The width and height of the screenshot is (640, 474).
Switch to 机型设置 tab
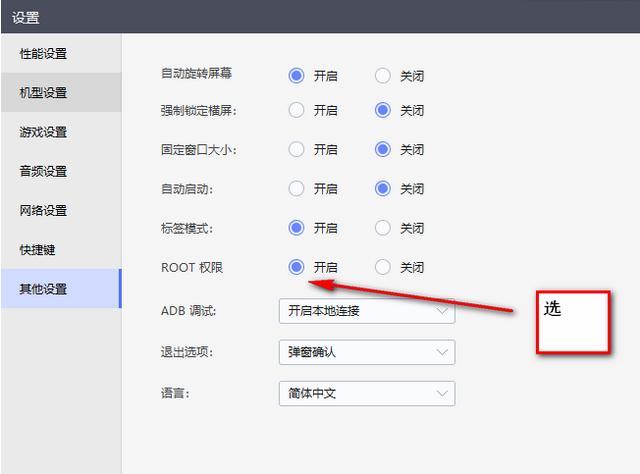tap(44, 93)
